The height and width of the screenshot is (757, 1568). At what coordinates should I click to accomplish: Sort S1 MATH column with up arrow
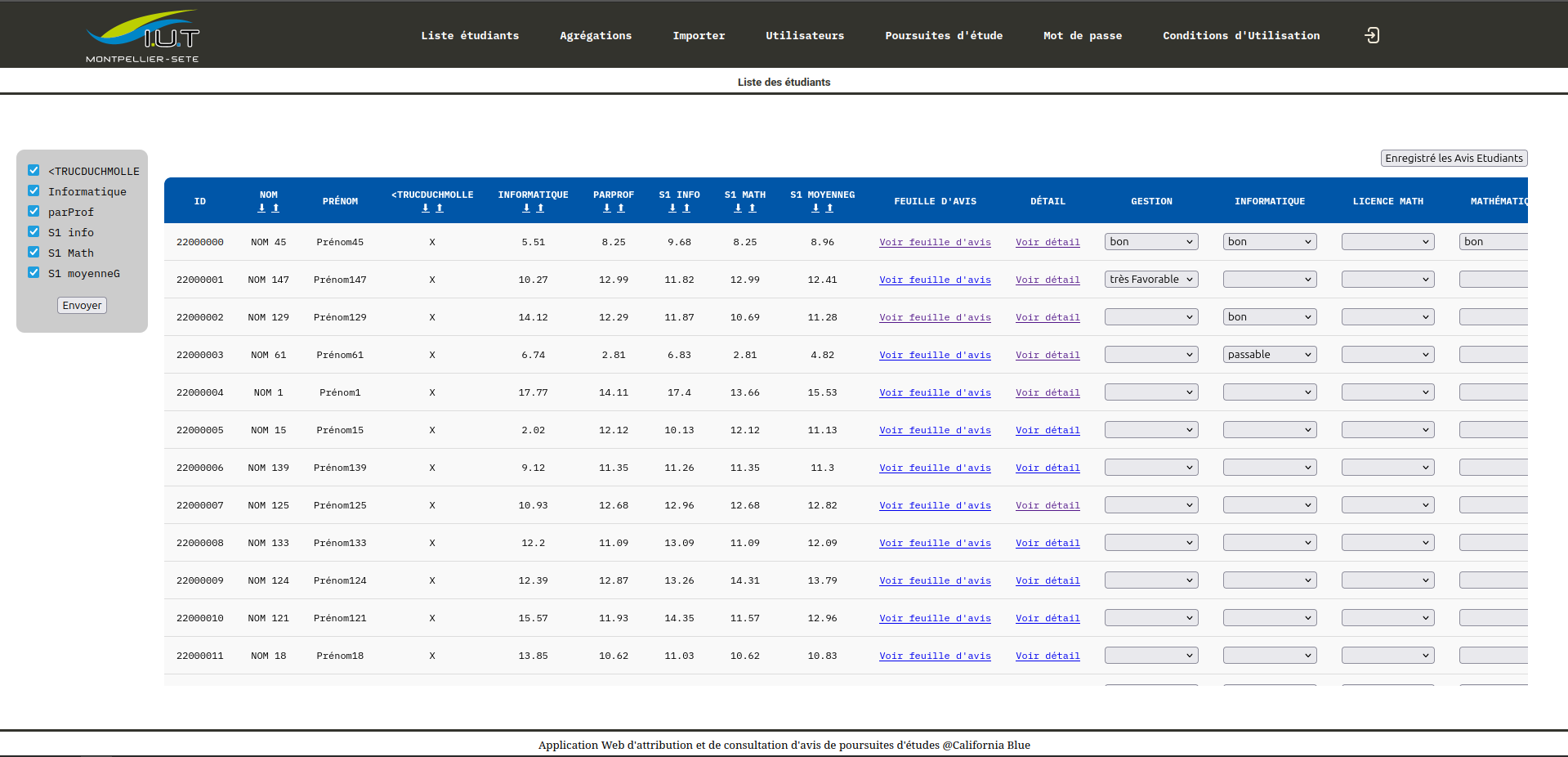click(753, 208)
